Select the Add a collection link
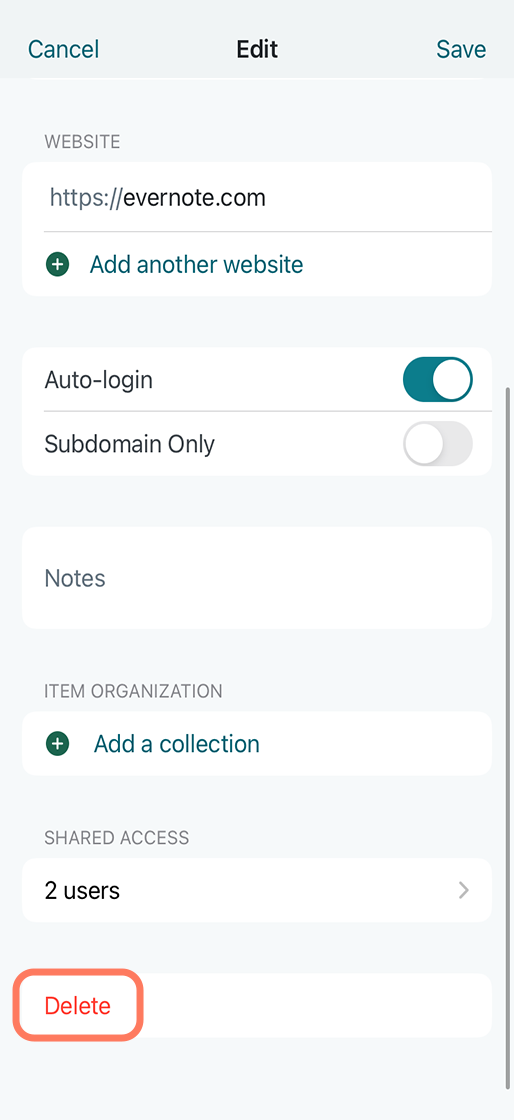Screen dimensions: 514x1120 (x=176, y=744)
